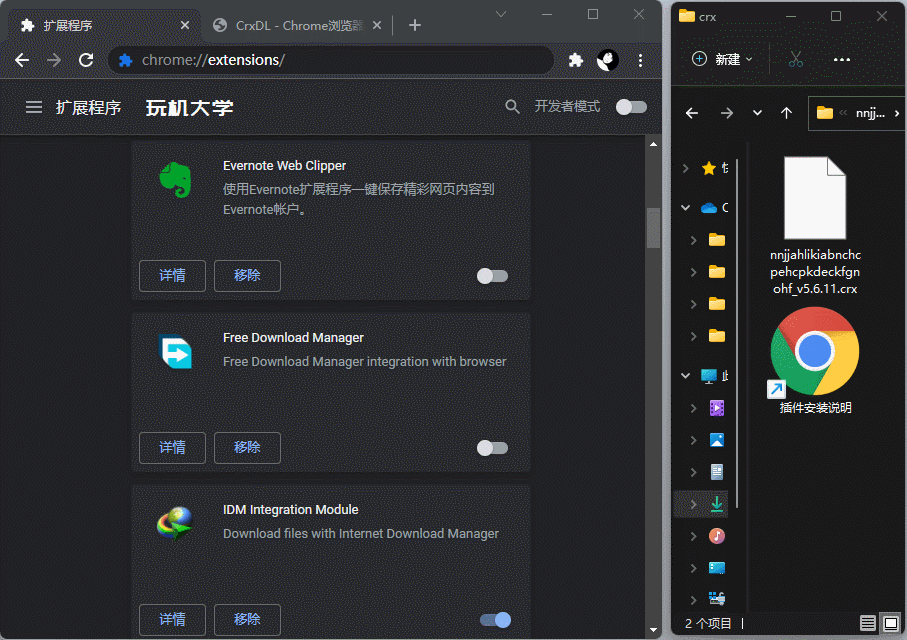Open Explorer's three-dot more options menu

841,59
